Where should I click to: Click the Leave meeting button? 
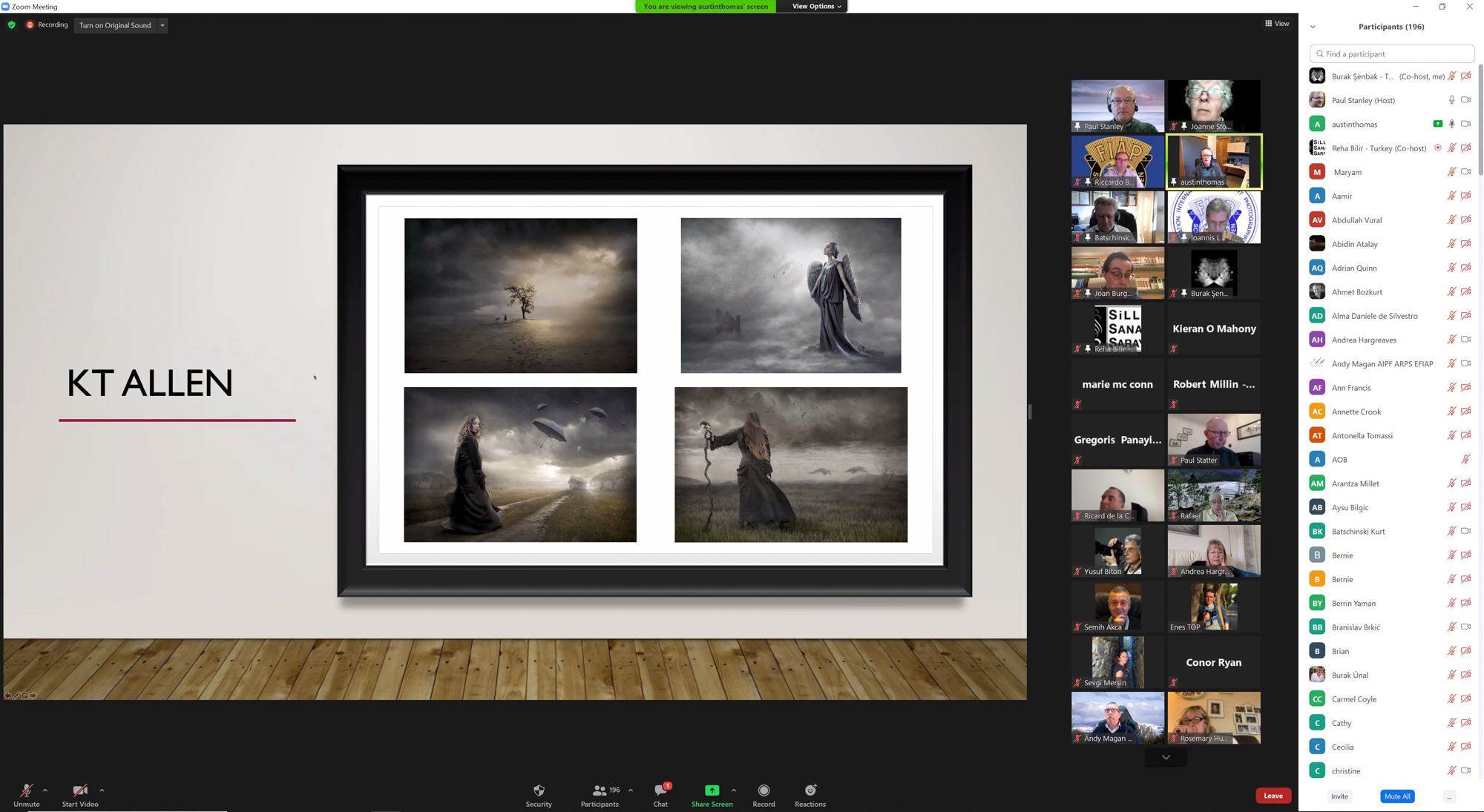click(x=1273, y=796)
